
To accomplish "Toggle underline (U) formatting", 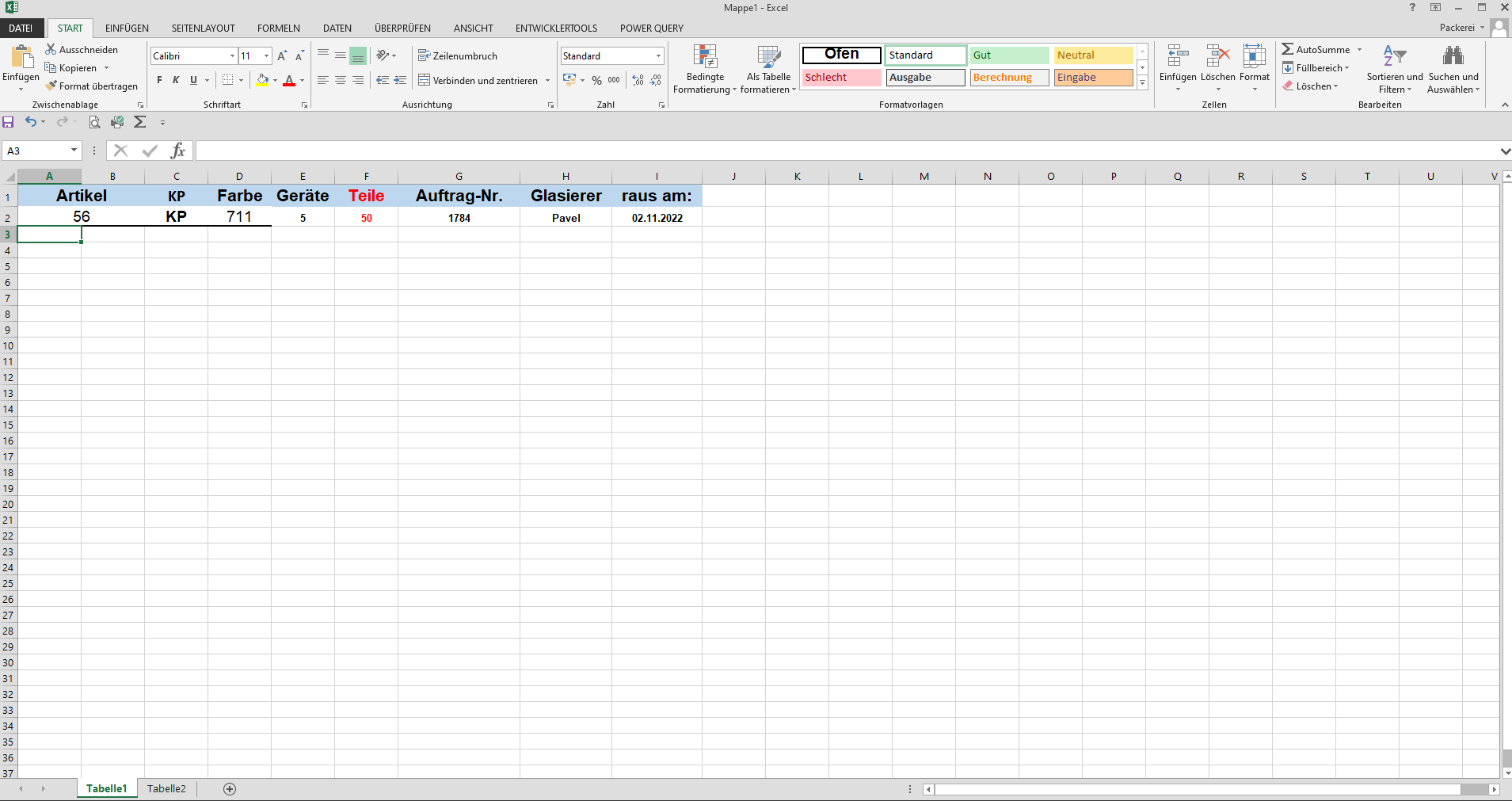I will click(193, 80).
